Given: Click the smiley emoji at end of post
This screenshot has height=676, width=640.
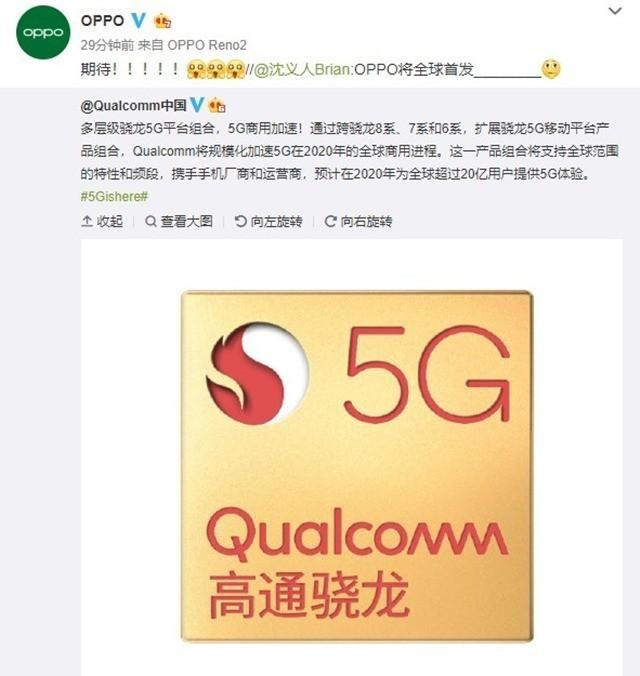Looking at the screenshot, I should pos(551,69).
